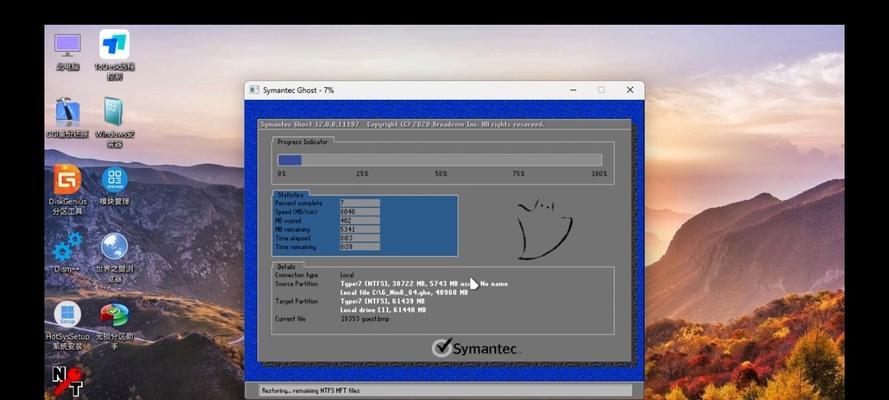The image size is (889, 400).
Task: Click the Percent complete value field
Action: click(359, 203)
